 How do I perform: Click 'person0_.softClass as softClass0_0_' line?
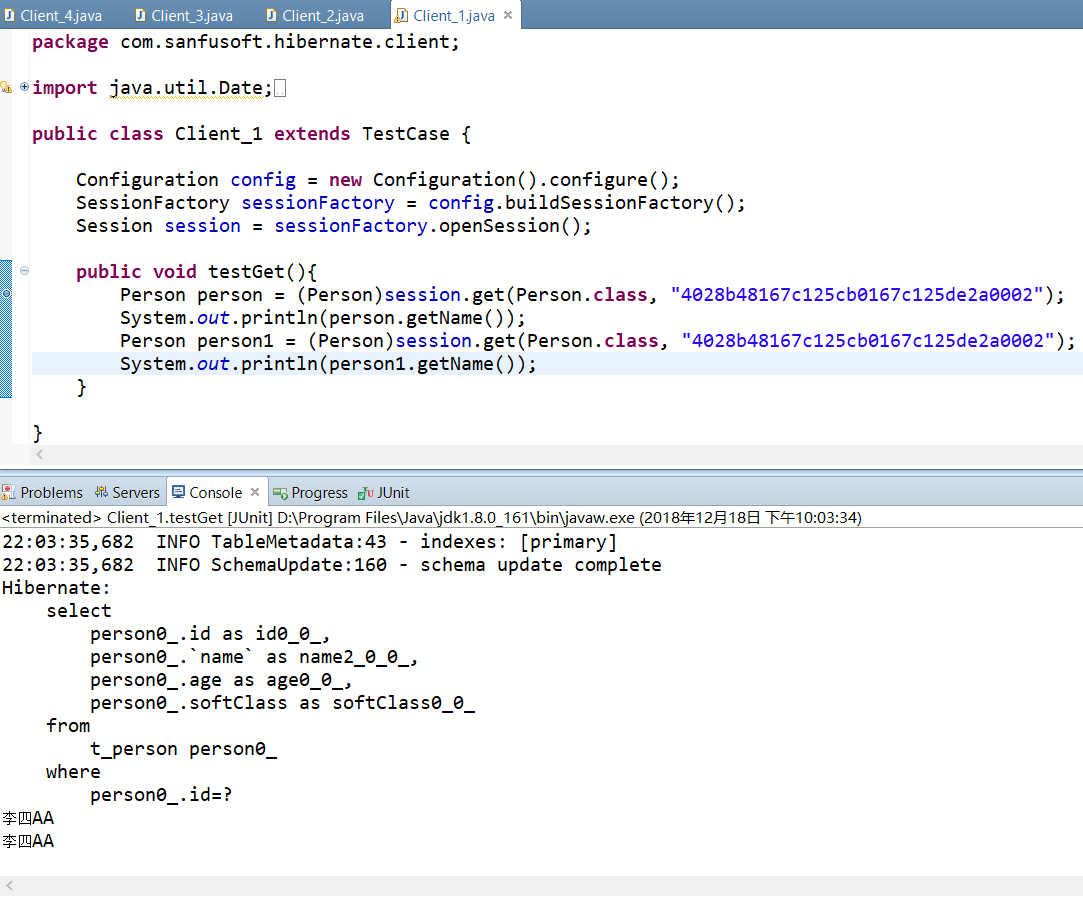tap(282, 703)
